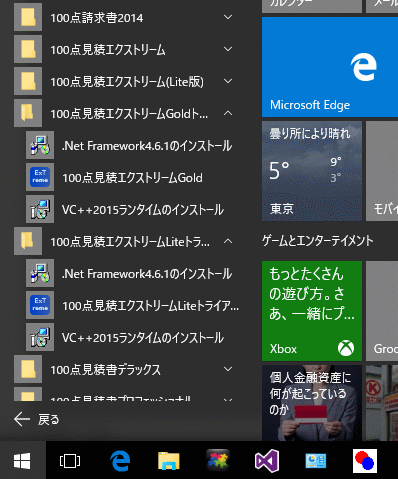Open the blue monitor-chart taskbar app
The image size is (398, 479).
pos(316,461)
